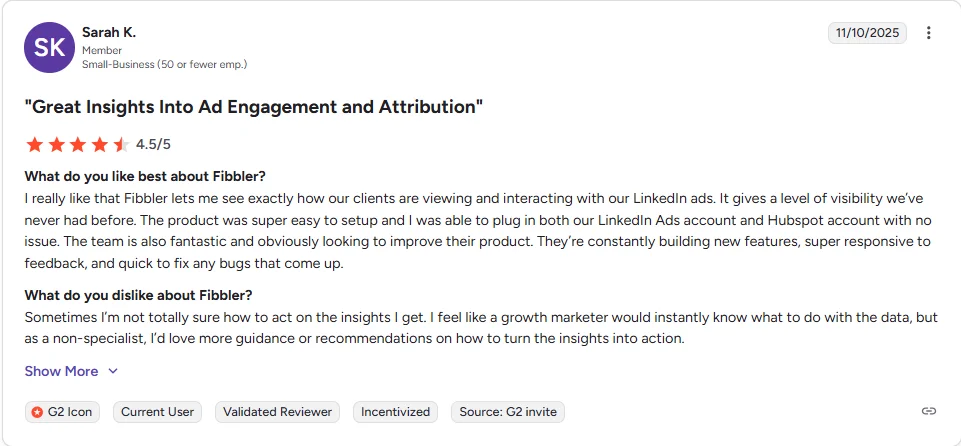
Task: Open reviewer Sarah K.'s profile name
Action: [x=109, y=32]
